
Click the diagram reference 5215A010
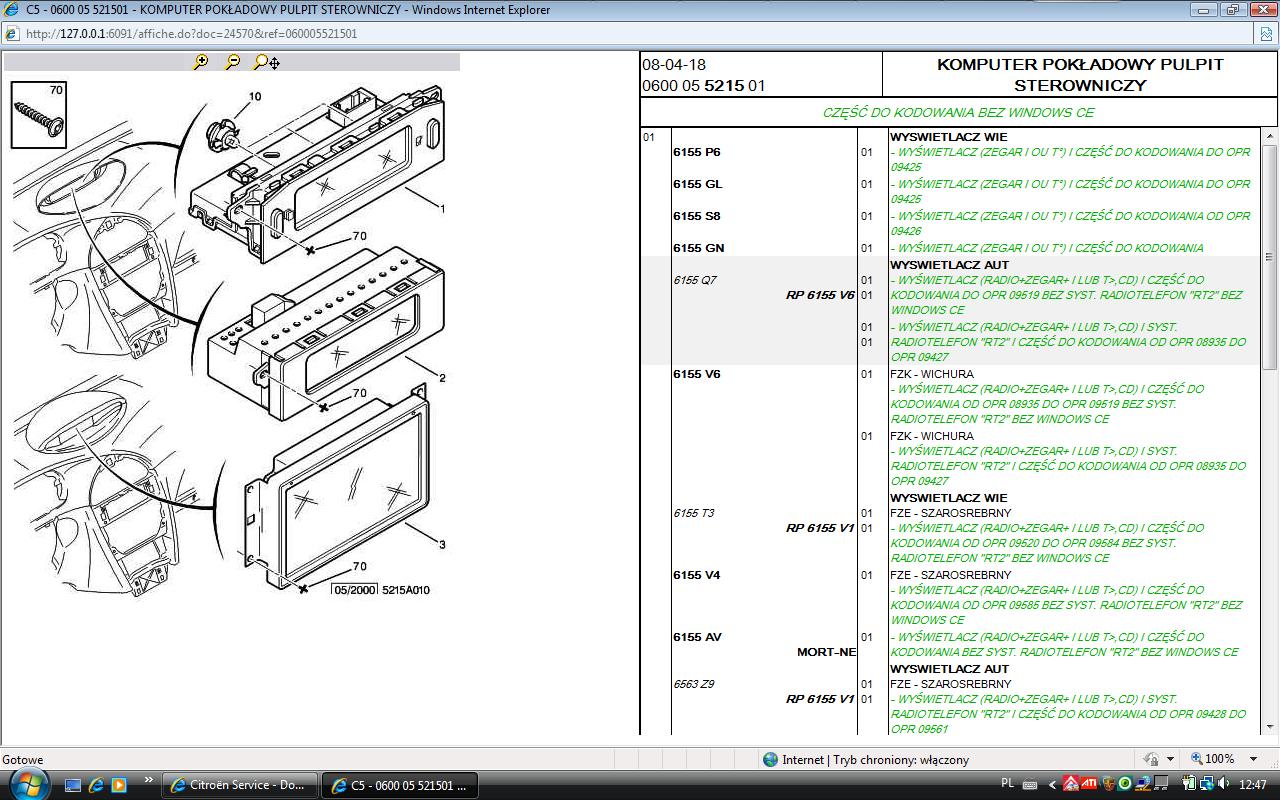pyautogui.click(x=405, y=590)
